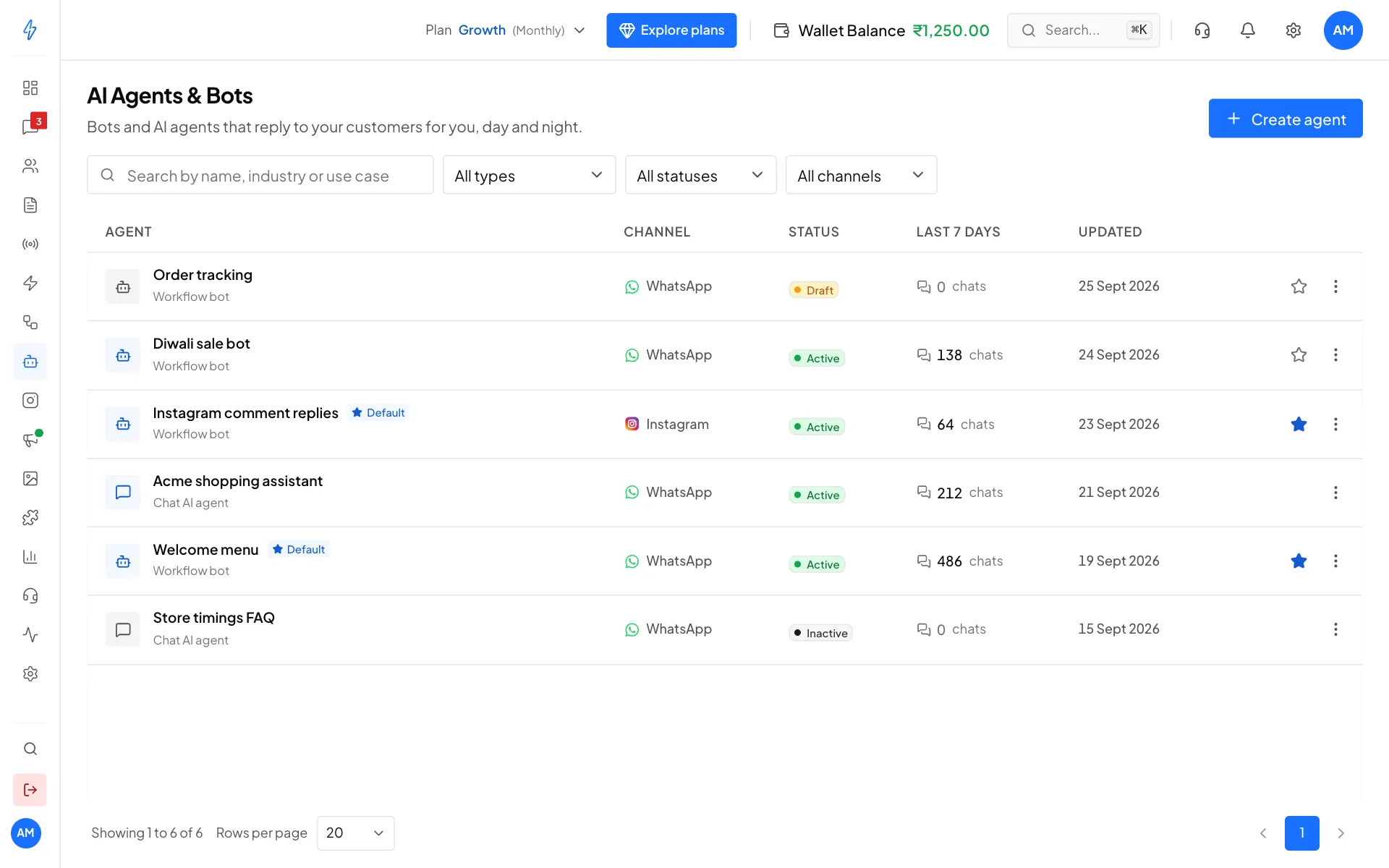
Task: Click the Explore plans button
Action: [x=671, y=30]
